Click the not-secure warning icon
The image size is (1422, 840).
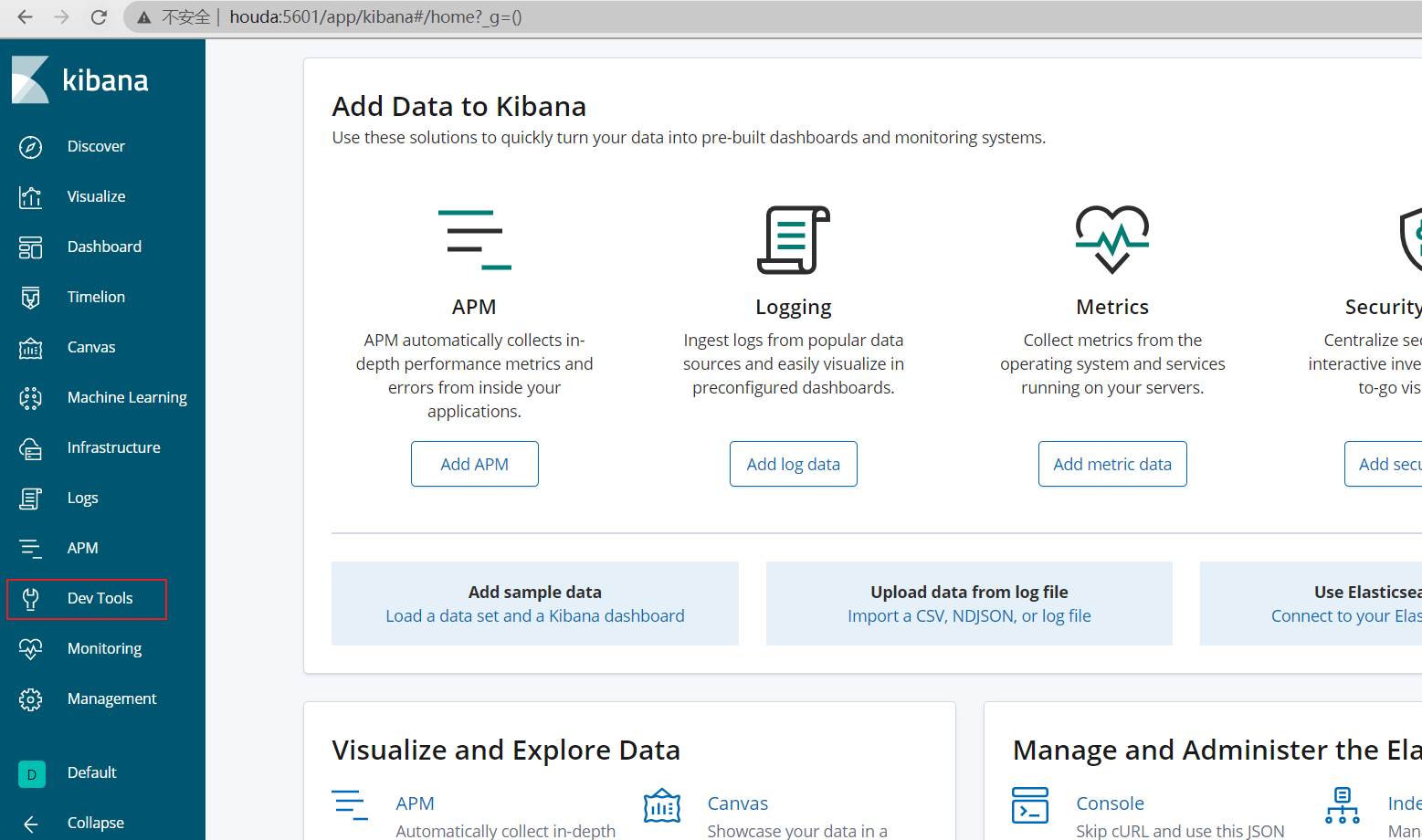(143, 17)
